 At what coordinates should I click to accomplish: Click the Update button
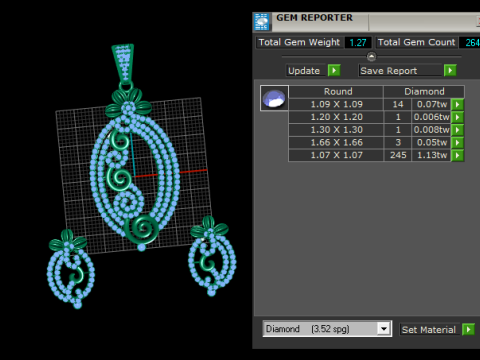307,71
